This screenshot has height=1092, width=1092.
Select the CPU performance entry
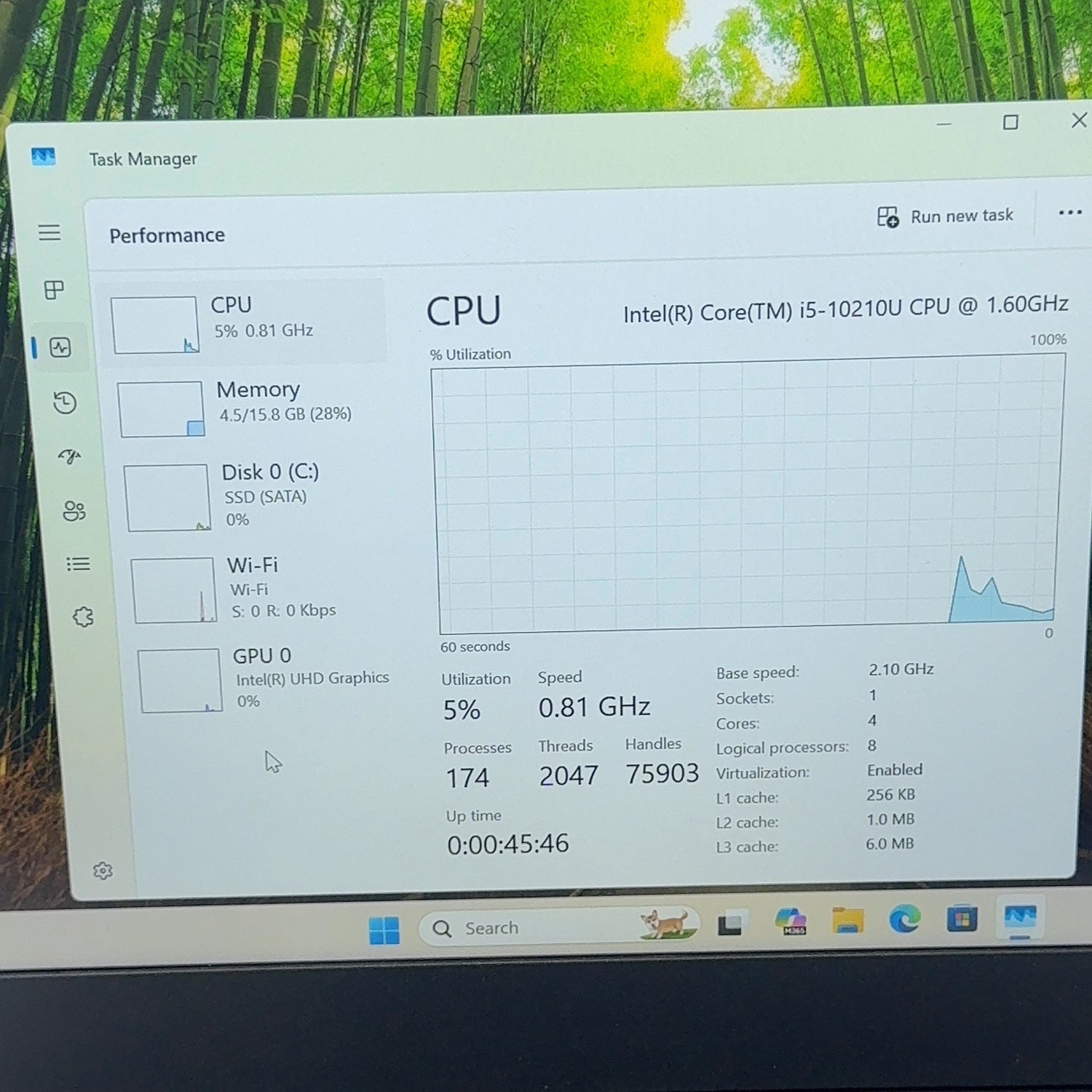[245, 323]
